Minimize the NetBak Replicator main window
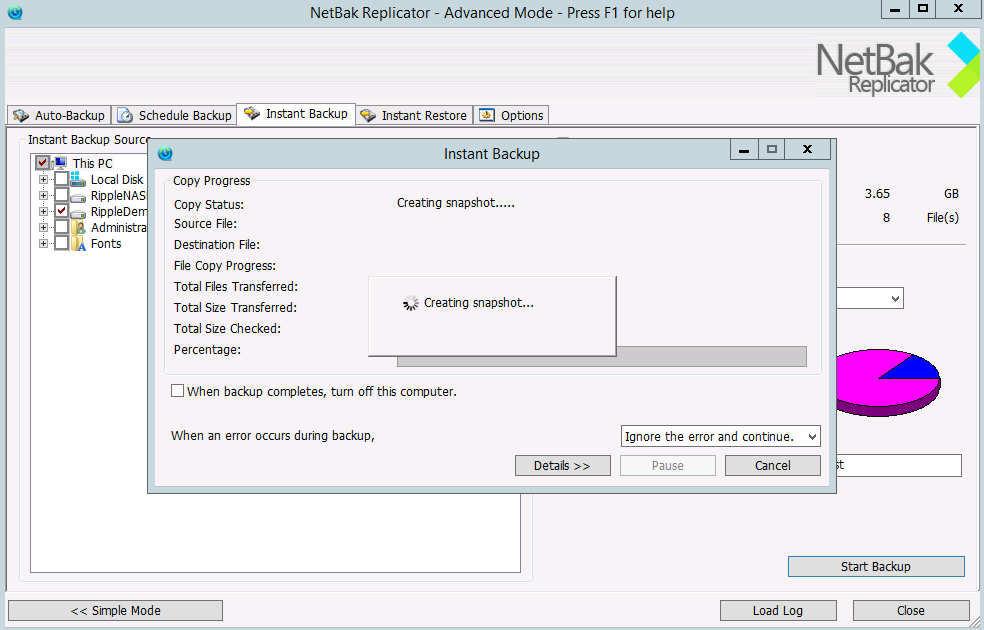The width and height of the screenshot is (984, 630). point(895,9)
